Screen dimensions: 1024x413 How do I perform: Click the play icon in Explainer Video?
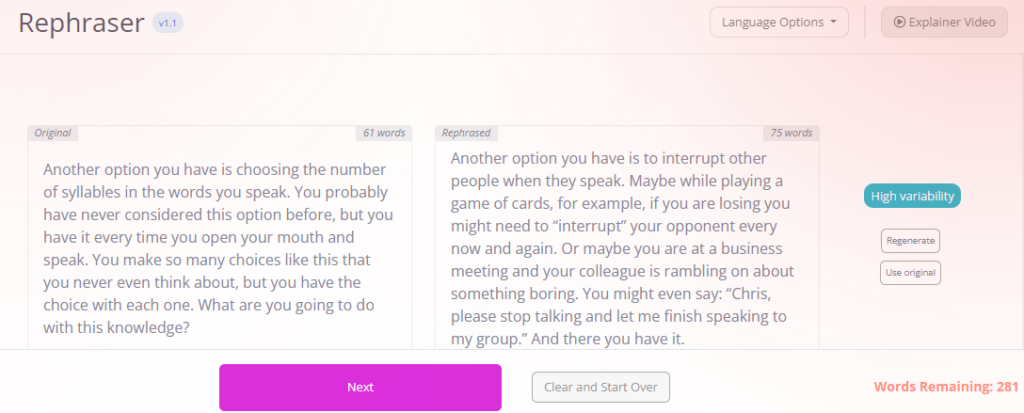pos(899,22)
